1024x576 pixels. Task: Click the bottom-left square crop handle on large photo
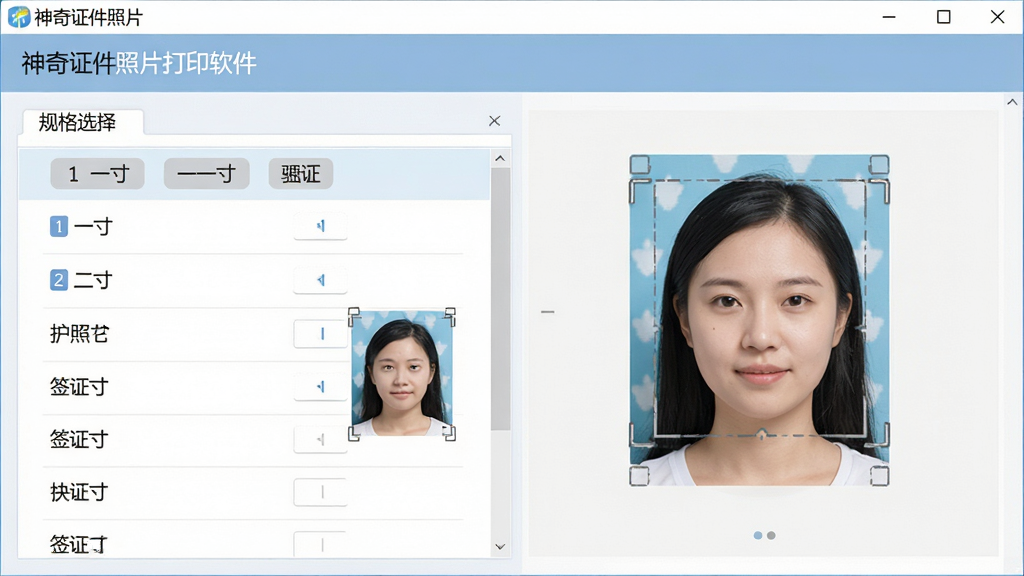(639, 476)
